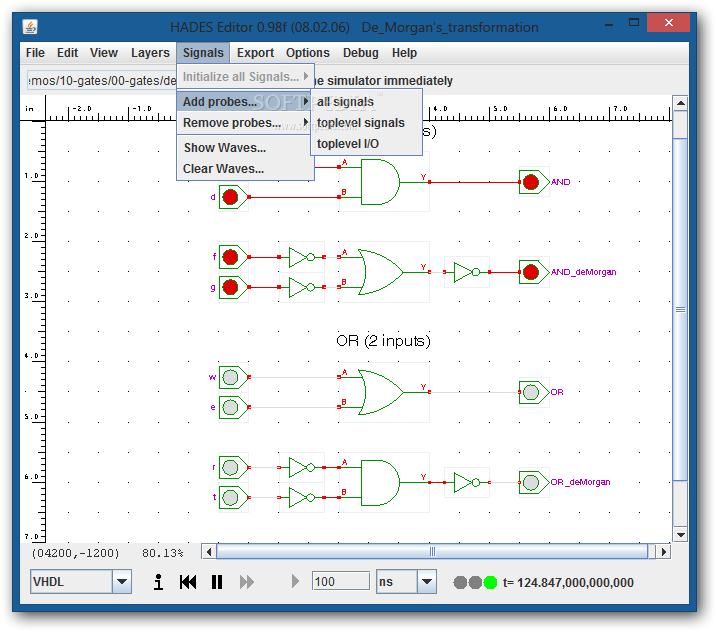The width and height of the screenshot is (717, 632).
Task: Toggle input switch e
Action: coord(232,407)
